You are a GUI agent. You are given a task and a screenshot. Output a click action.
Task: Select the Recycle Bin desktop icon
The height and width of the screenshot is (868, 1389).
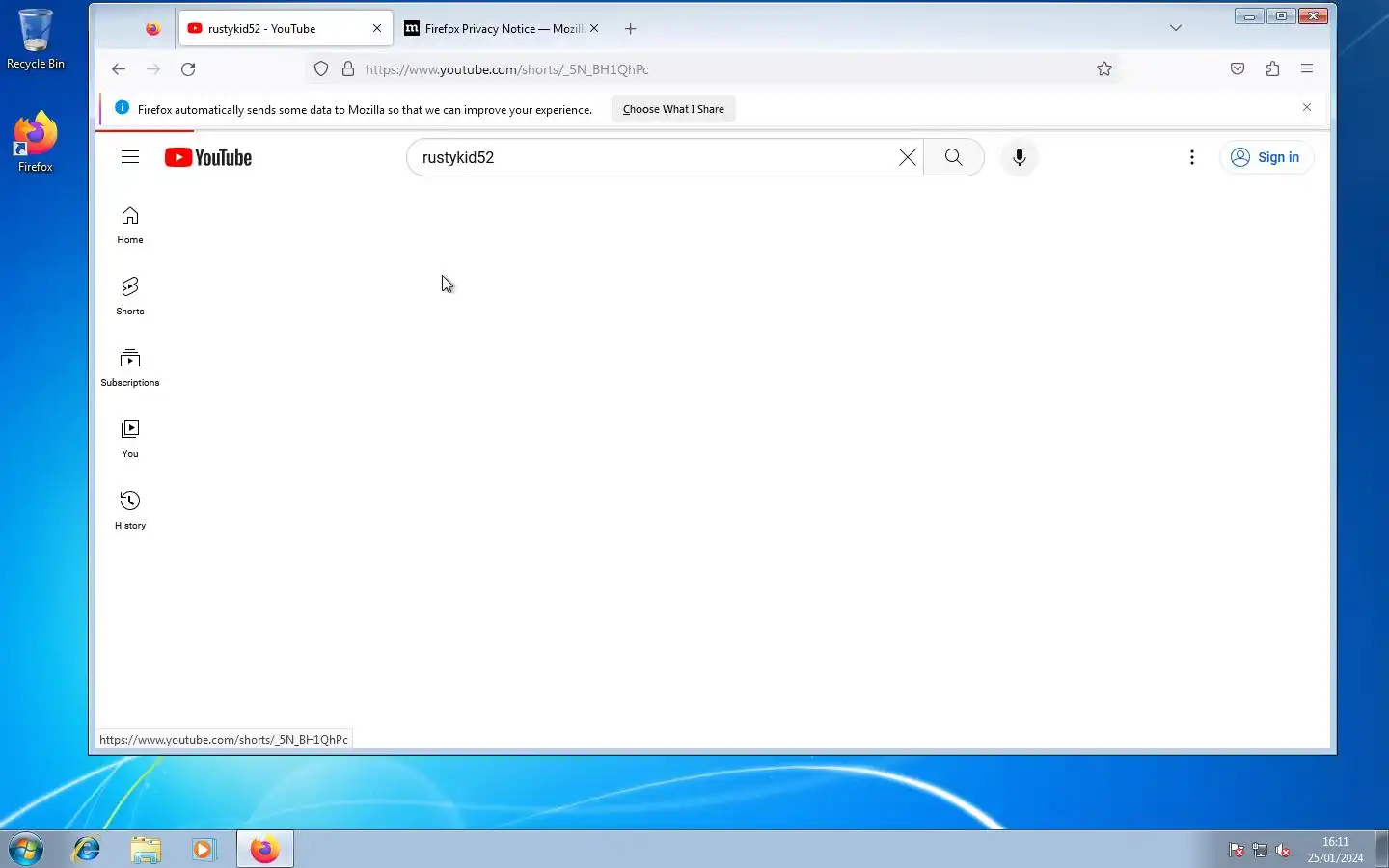coord(36,40)
